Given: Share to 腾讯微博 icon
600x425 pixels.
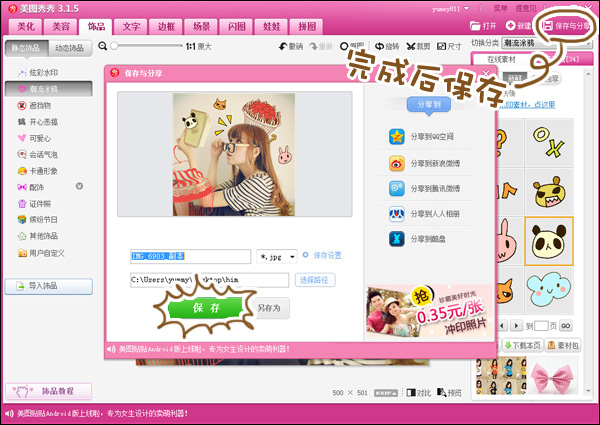Looking at the screenshot, I should [397, 189].
